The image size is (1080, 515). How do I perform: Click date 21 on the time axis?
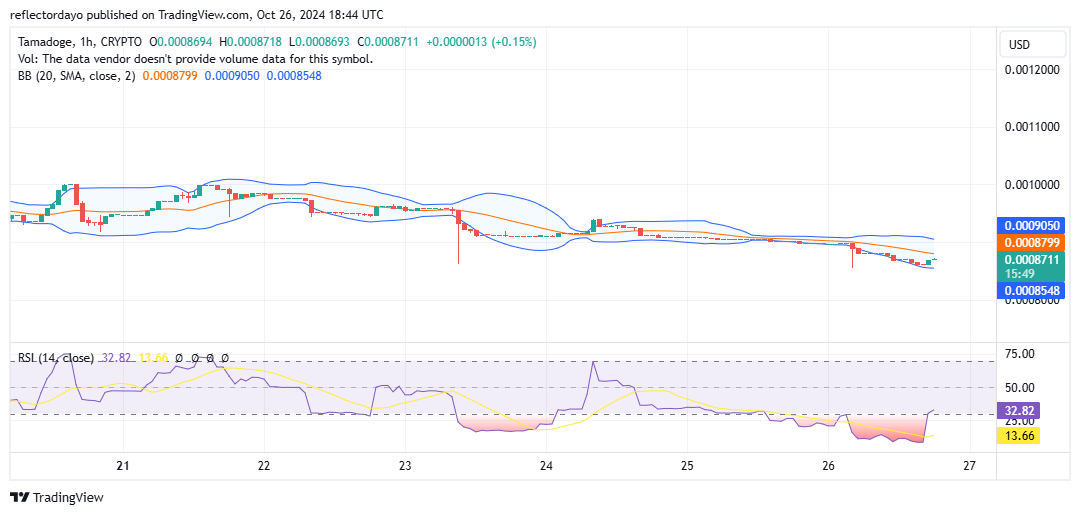click(124, 466)
